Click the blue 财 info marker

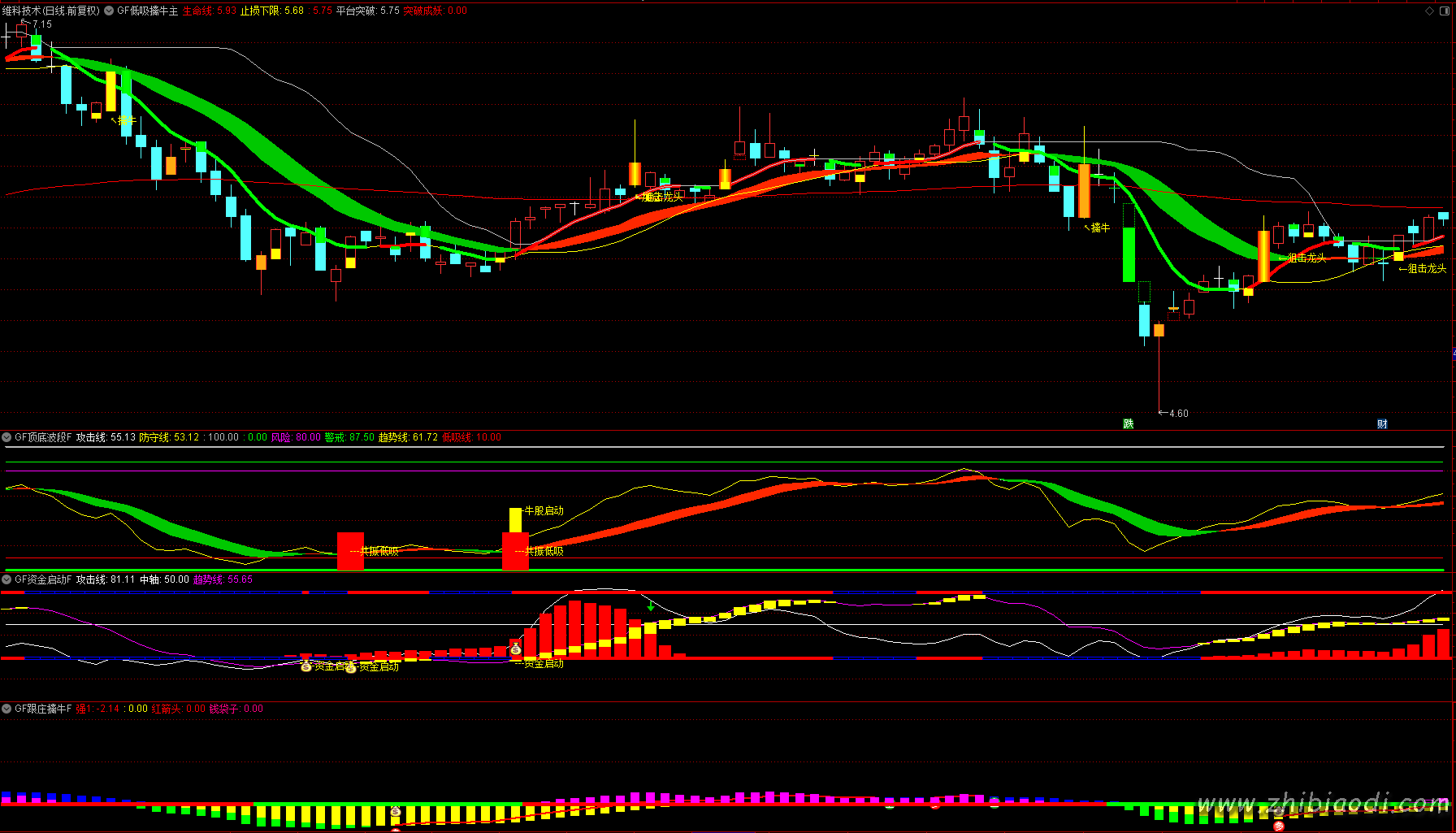1382,423
